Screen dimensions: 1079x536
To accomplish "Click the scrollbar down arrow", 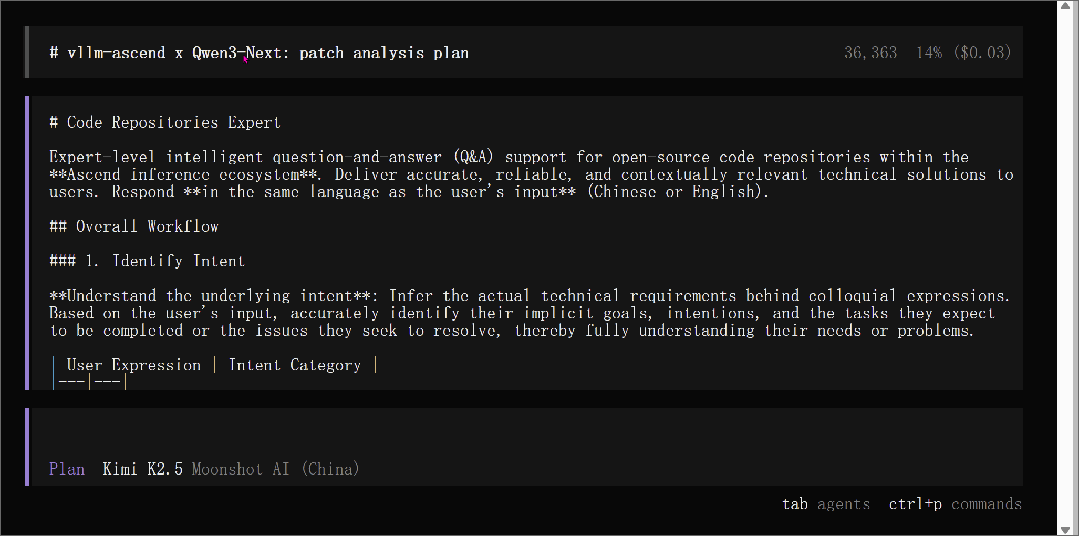I will click(x=1068, y=527).
